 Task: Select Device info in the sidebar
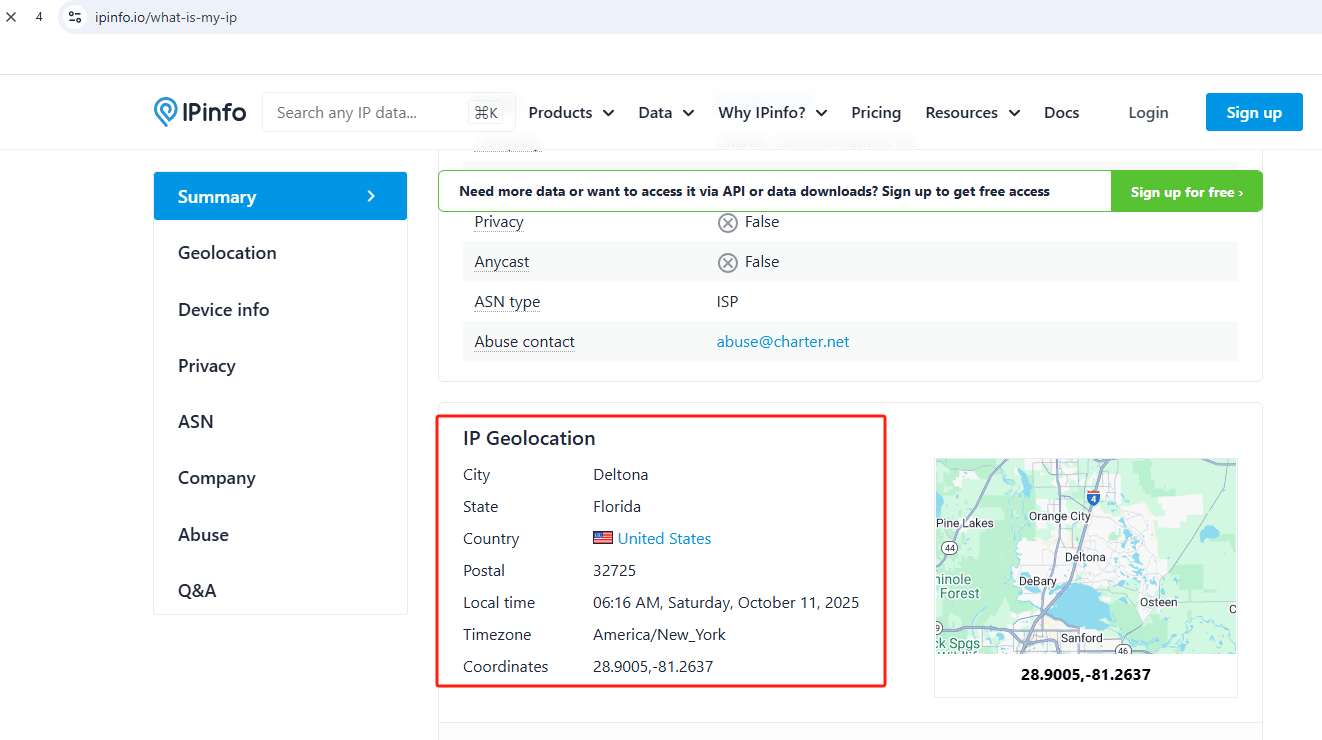[223, 310]
